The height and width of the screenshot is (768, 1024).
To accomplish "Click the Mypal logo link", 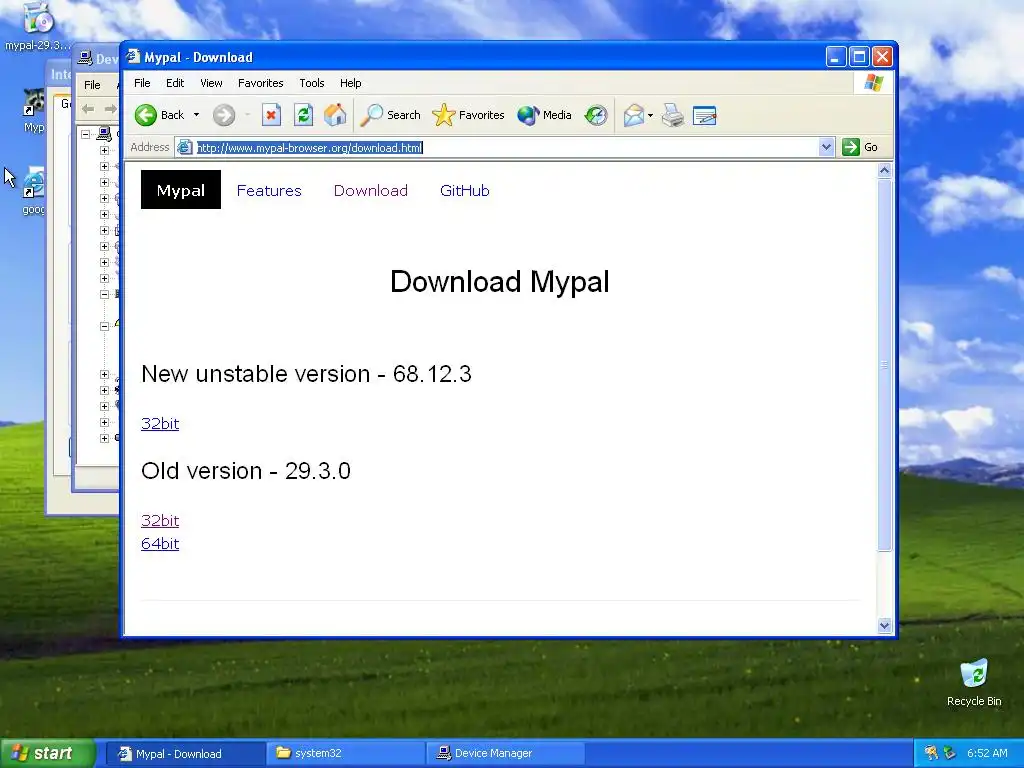I will (x=181, y=190).
